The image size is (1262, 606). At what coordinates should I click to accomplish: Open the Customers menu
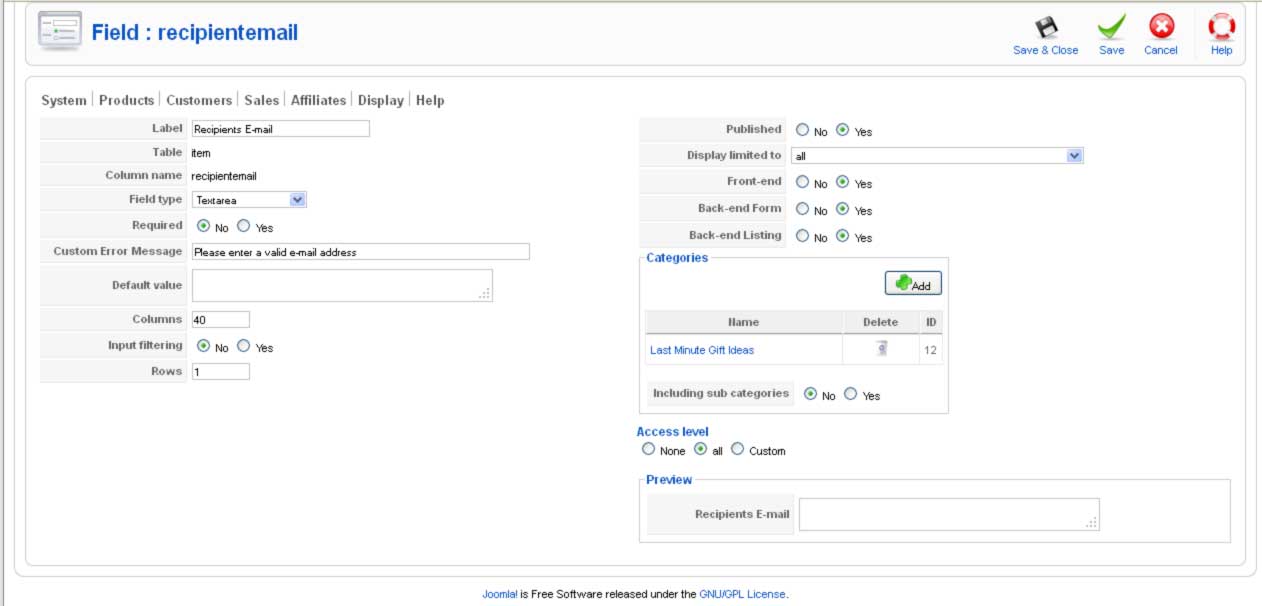pos(199,100)
